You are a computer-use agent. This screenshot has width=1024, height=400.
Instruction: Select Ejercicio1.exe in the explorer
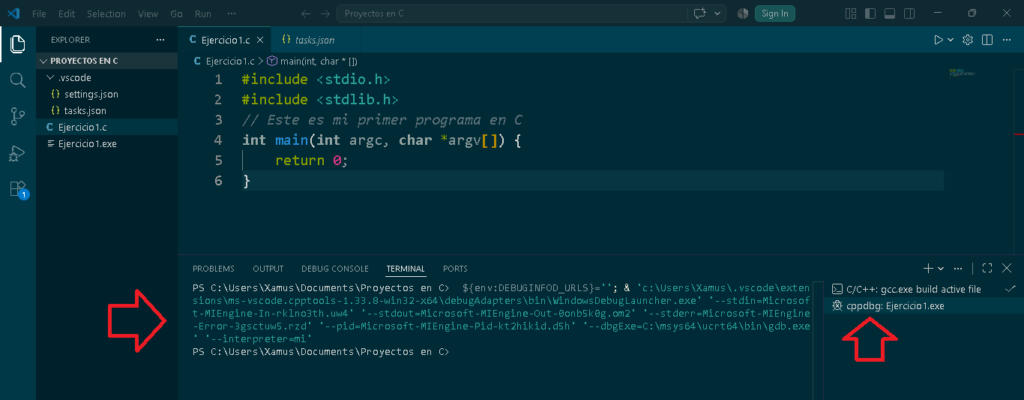[x=107, y=143]
